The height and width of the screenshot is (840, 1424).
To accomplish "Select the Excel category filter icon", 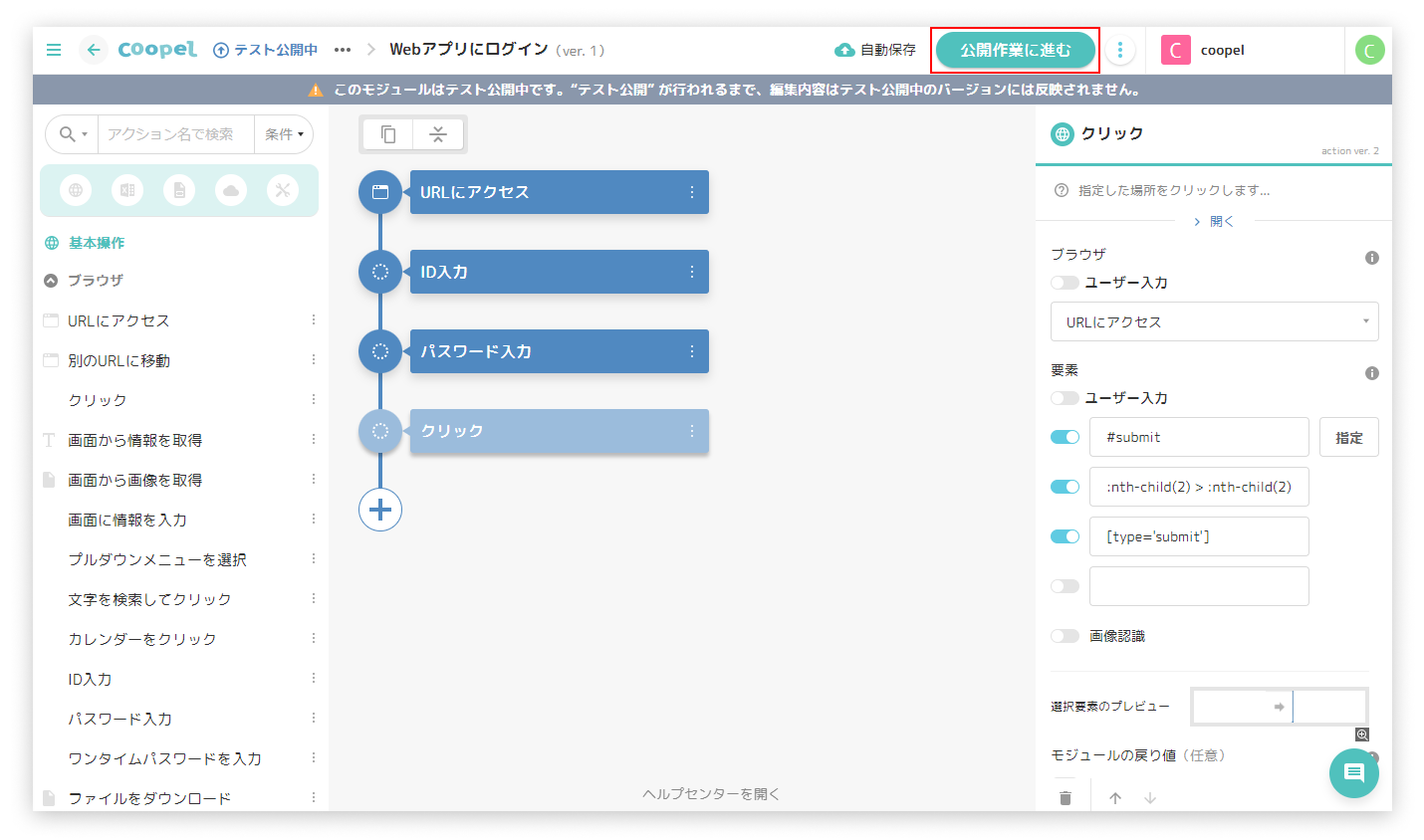I will pyautogui.click(x=127, y=190).
